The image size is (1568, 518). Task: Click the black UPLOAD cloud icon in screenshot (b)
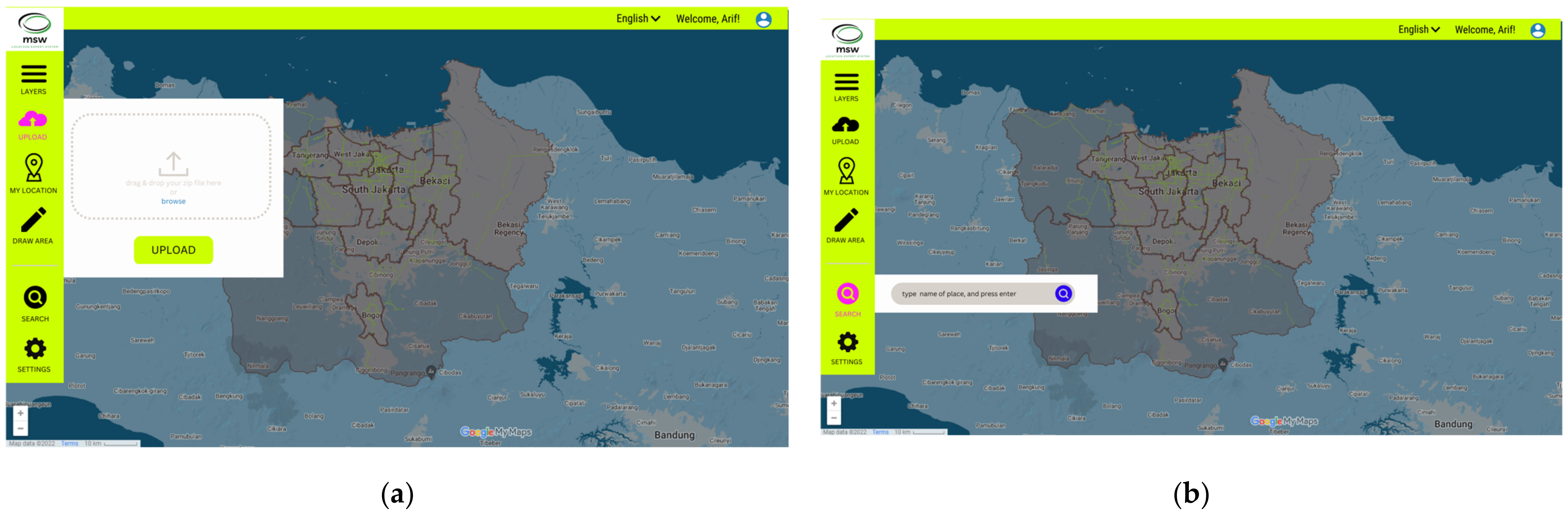pos(846,125)
